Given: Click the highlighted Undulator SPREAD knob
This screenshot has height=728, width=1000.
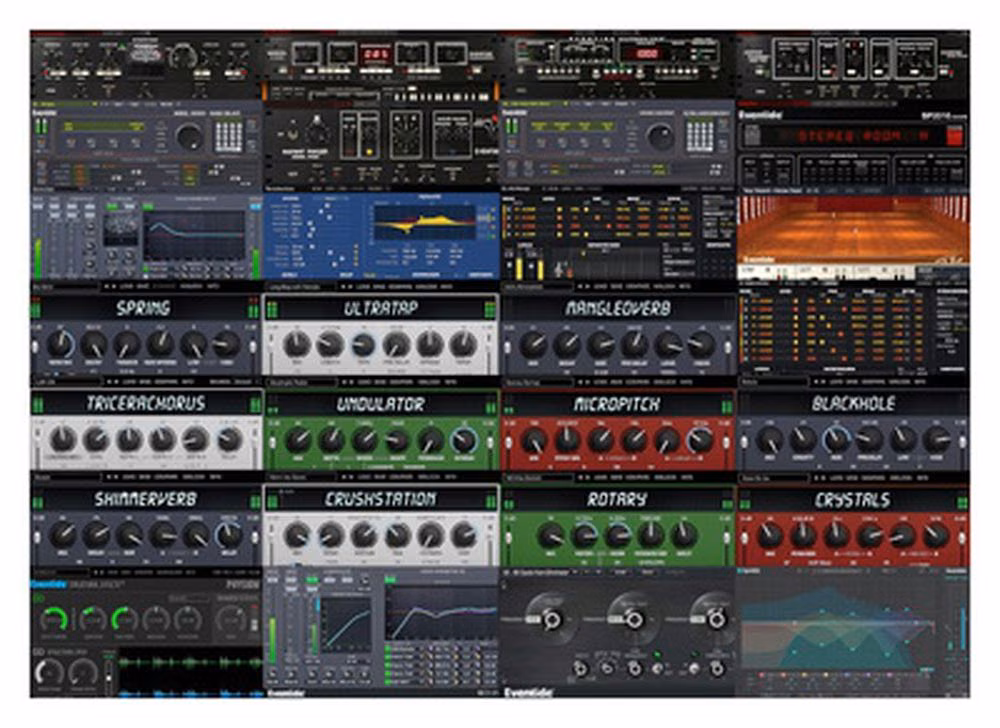Looking at the screenshot, I should click(464, 440).
